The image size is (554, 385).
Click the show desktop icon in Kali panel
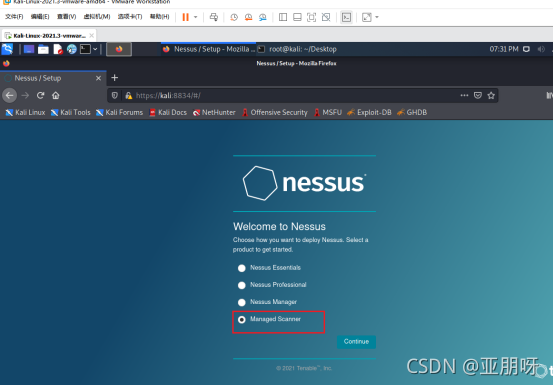(29, 49)
